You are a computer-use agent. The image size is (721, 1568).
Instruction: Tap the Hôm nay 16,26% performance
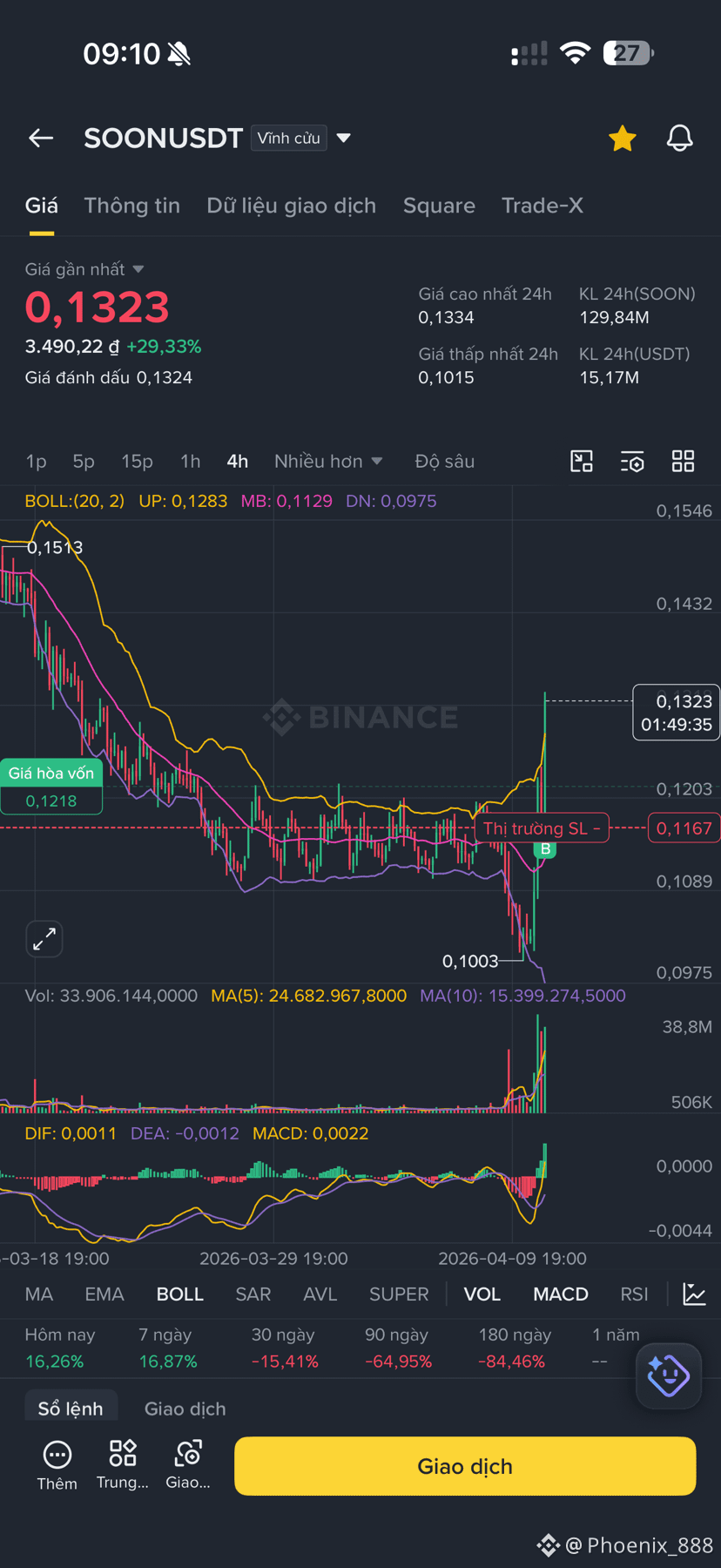(x=60, y=1348)
